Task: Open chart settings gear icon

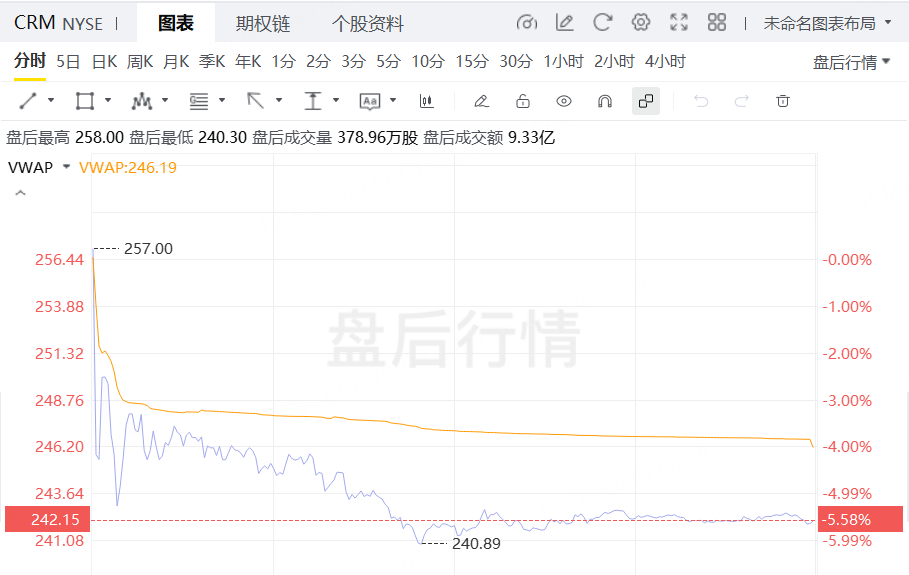Action: pos(641,22)
